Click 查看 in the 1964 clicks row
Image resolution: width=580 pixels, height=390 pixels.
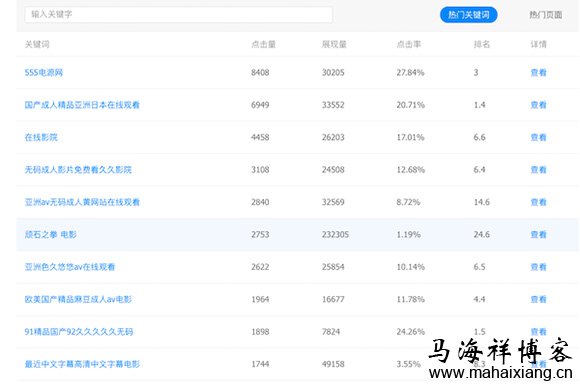tap(538, 299)
